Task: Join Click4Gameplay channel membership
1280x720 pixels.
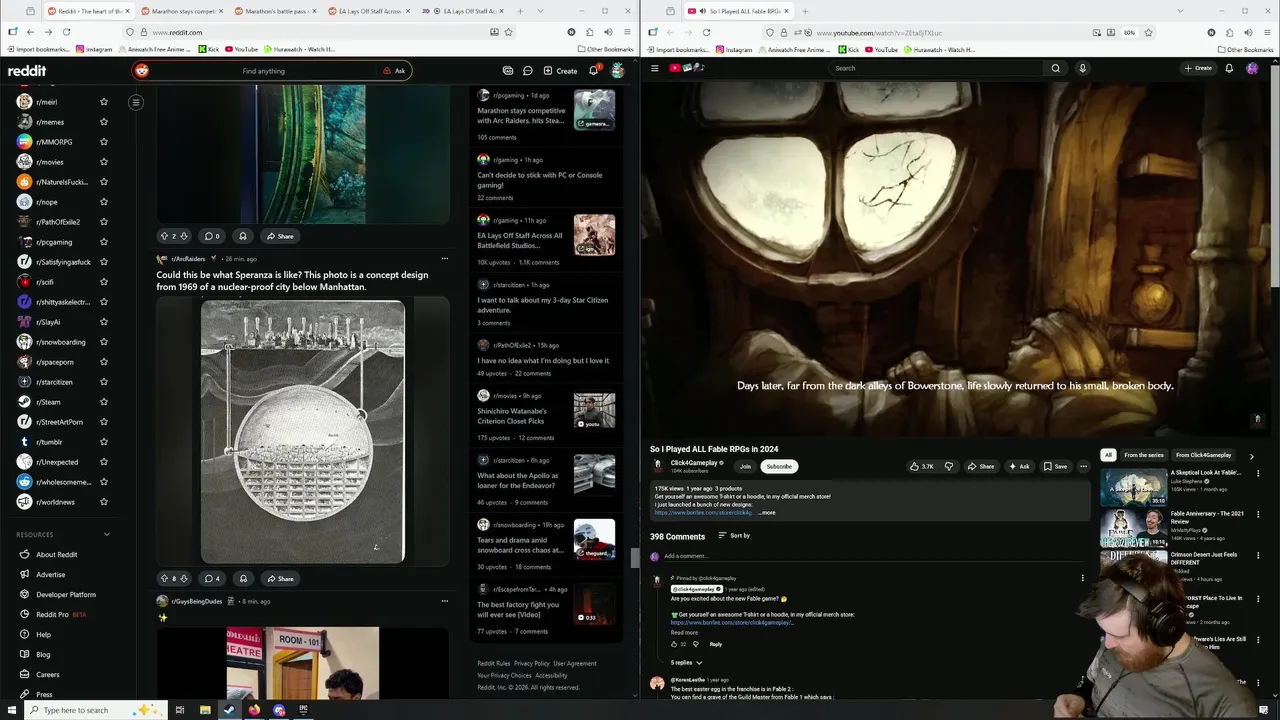Action: (x=745, y=466)
